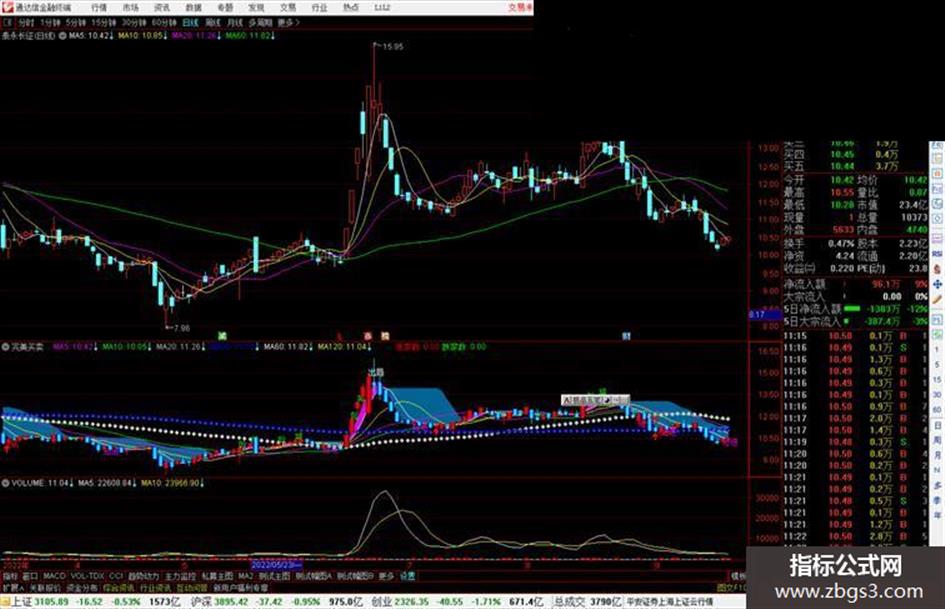Select 30-minute shortcut in right sidebar
The width and height of the screenshot is (945, 609).
point(937,394)
